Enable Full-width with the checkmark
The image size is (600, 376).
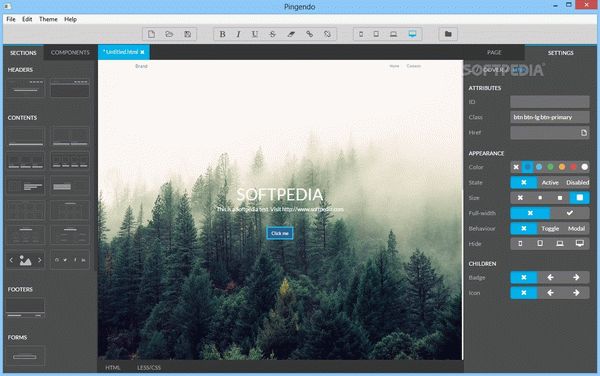570,213
